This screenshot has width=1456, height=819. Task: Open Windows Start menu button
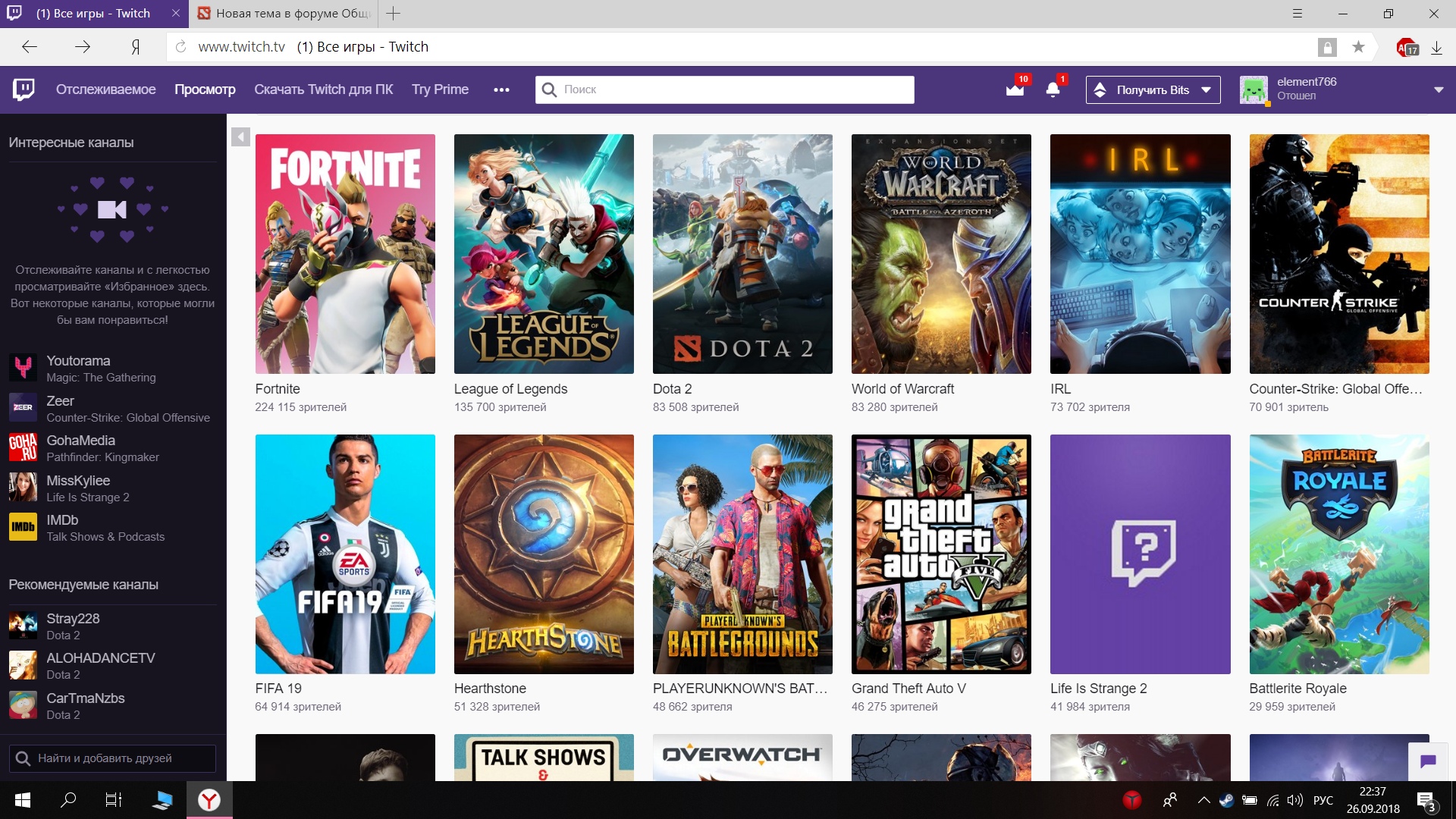[23, 800]
